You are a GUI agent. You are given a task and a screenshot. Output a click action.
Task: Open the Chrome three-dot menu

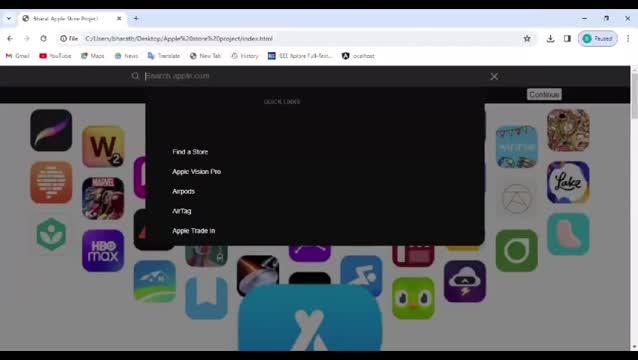pyautogui.click(x=628, y=39)
